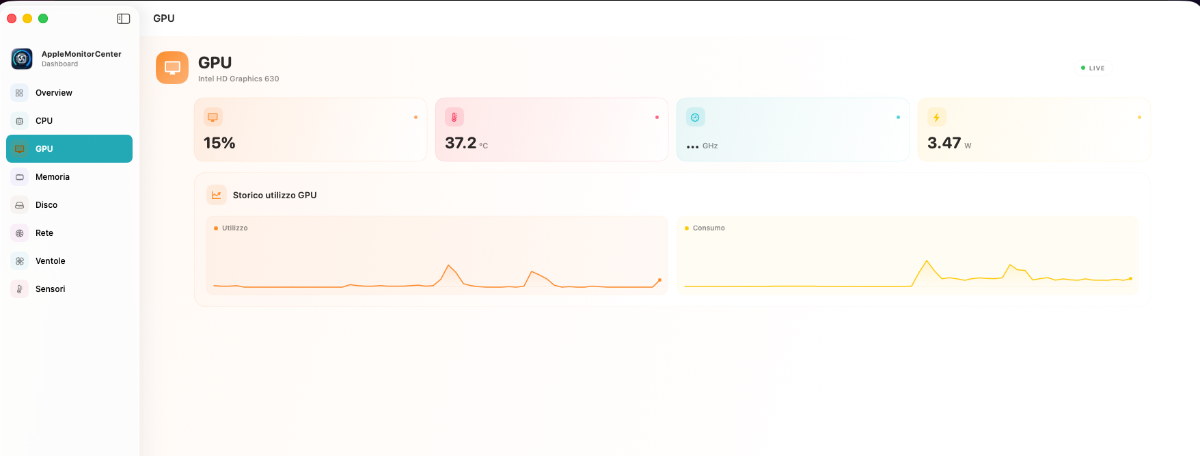Click the lightning bolt icon on the power card
Image resolution: width=1200 pixels, height=456 pixels.
(x=936, y=117)
